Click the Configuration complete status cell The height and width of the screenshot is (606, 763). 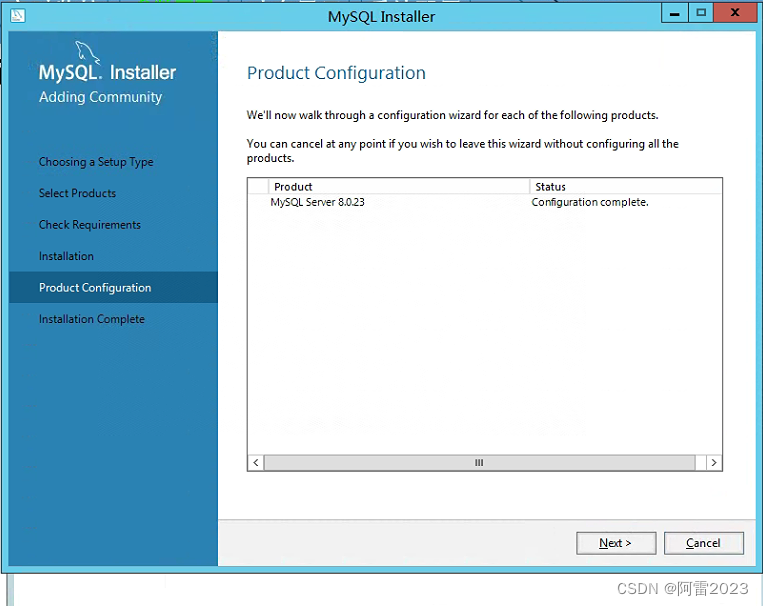point(590,202)
